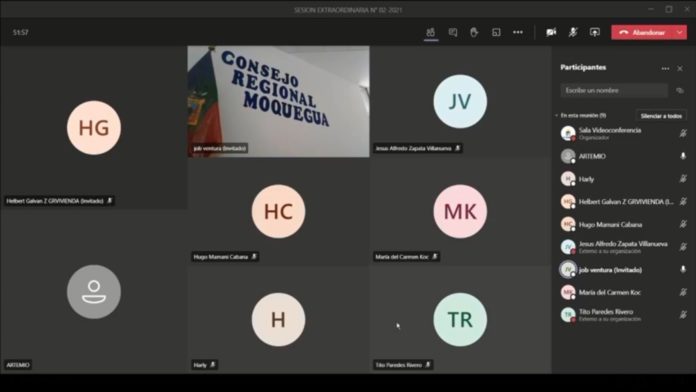
Task: Select the H tile of Harly
Action: tap(278, 320)
